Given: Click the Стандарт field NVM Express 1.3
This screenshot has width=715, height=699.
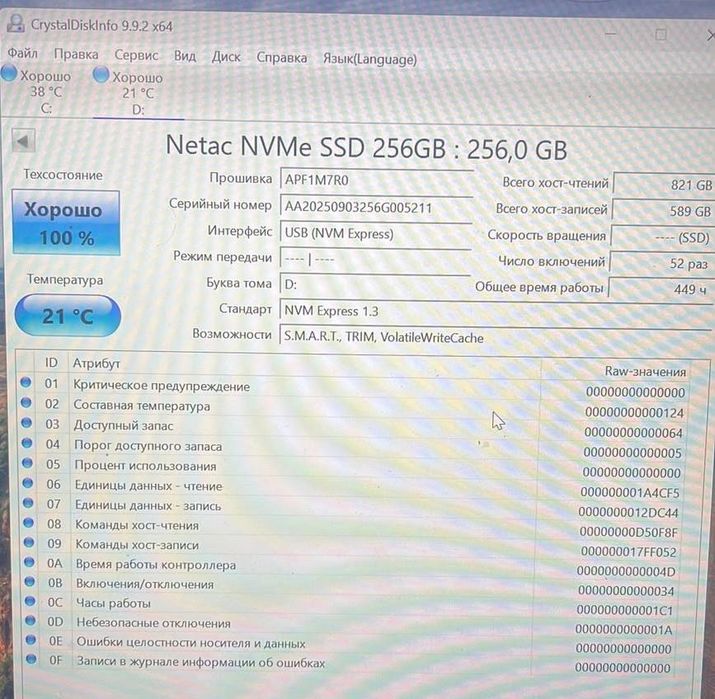Looking at the screenshot, I should pos(495,311).
